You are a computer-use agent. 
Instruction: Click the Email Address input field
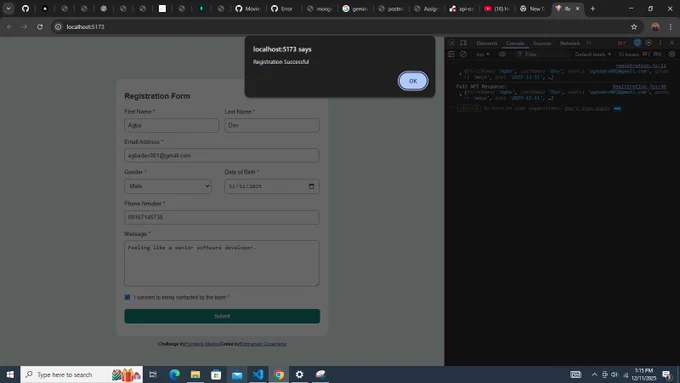[x=222, y=156]
